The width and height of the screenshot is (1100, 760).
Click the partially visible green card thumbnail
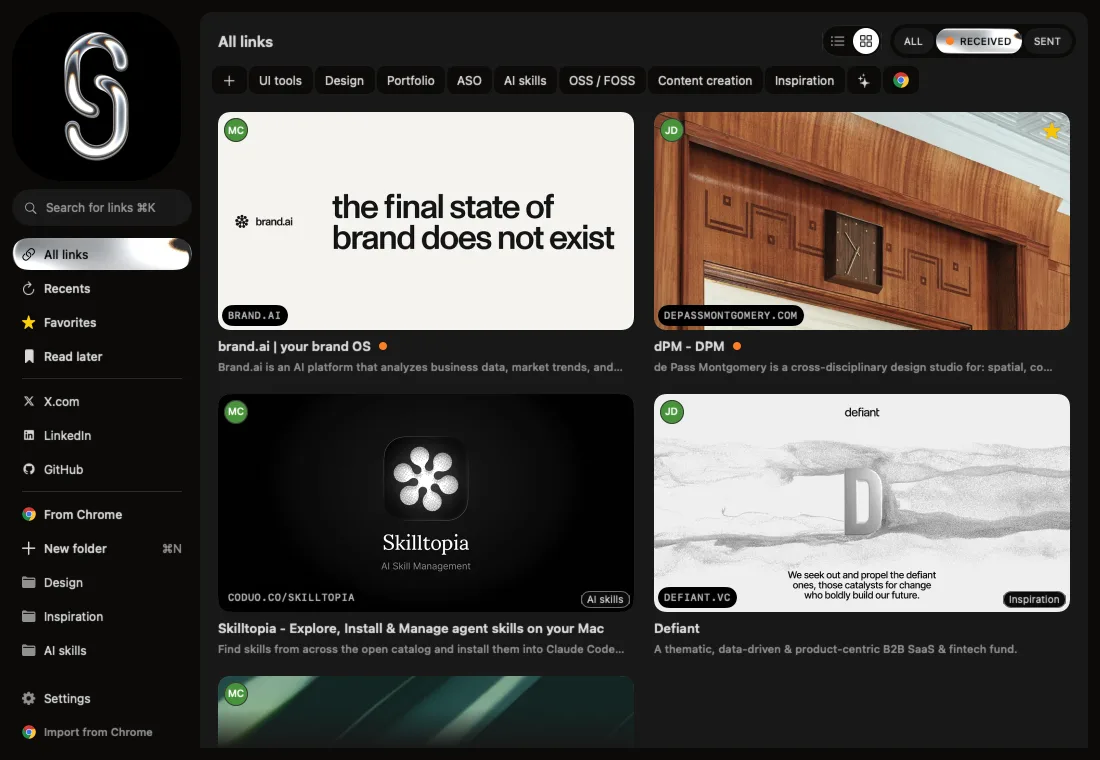pyautogui.click(x=426, y=712)
